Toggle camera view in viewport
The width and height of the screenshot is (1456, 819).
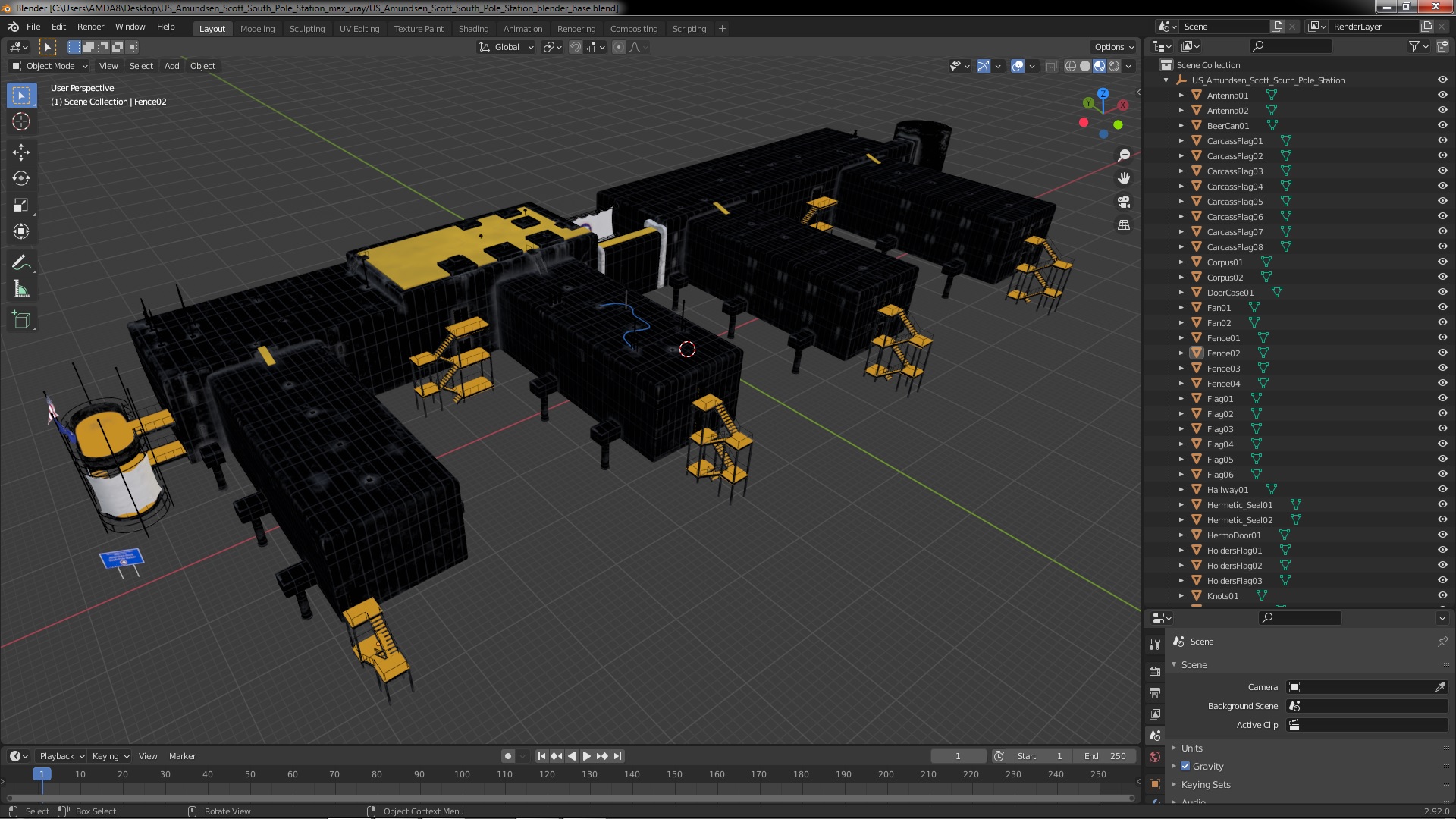tap(1124, 202)
